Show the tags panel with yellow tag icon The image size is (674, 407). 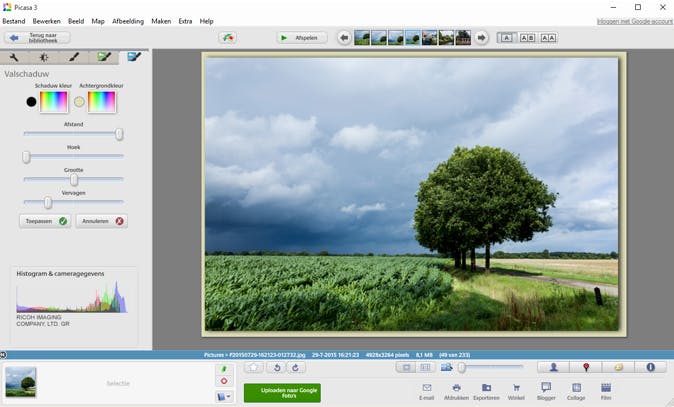click(618, 367)
